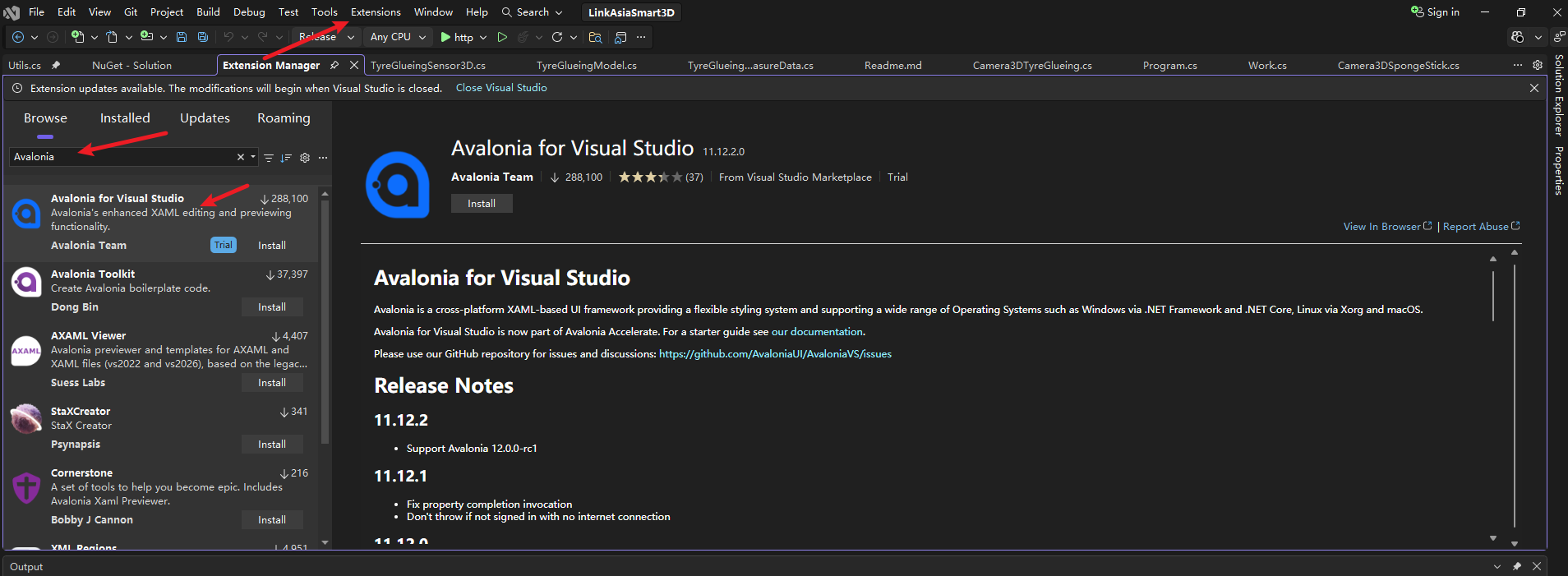Image resolution: width=1568 pixels, height=576 pixels.
Task: Install the AXAML Viewer extension
Action: (x=272, y=383)
